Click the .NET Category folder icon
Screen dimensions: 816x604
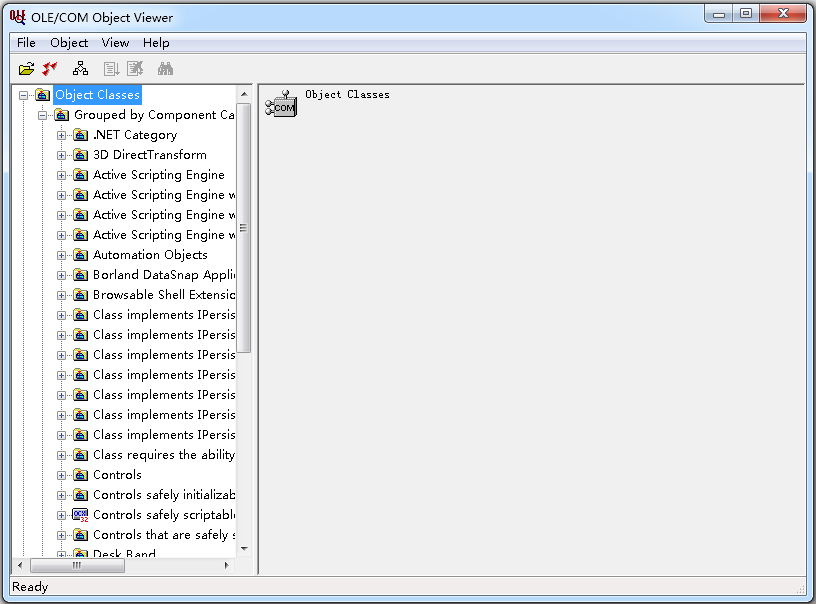click(80, 135)
